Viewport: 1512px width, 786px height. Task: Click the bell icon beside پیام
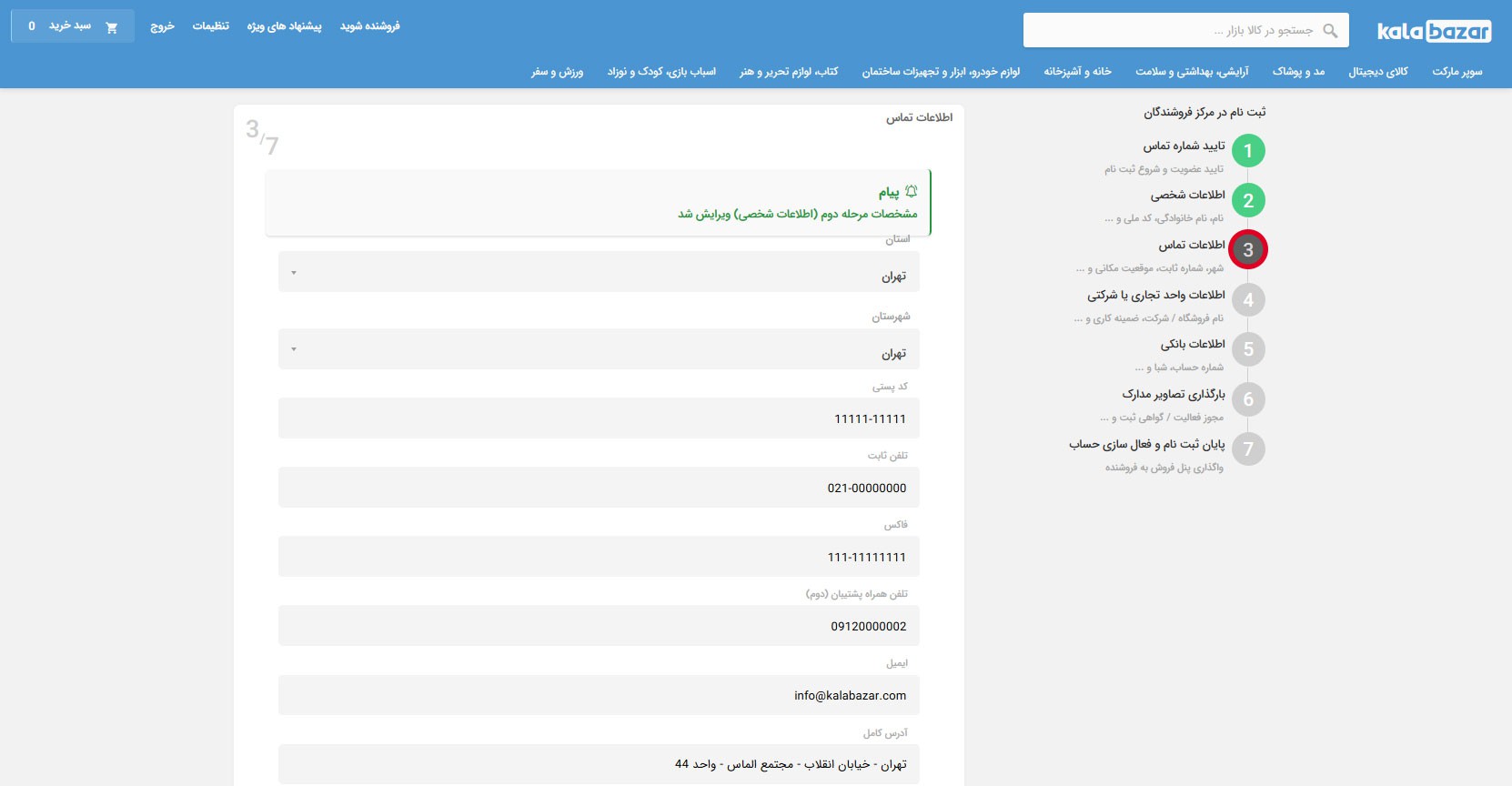pyautogui.click(x=912, y=192)
